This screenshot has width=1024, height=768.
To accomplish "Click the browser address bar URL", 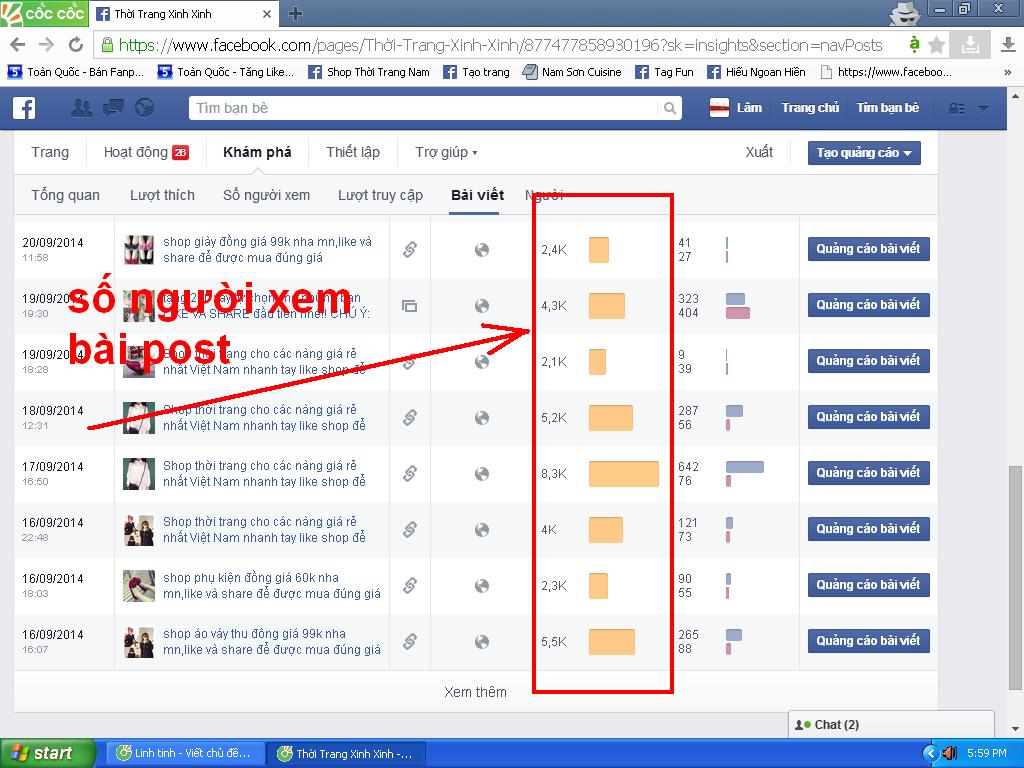I will coord(500,45).
